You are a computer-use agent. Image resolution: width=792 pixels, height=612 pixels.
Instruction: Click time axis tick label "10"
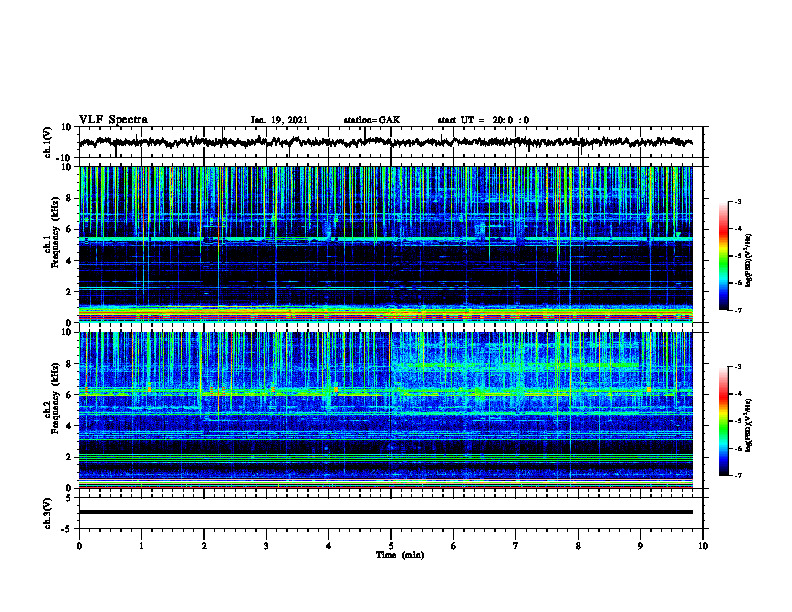tap(703, 546)
